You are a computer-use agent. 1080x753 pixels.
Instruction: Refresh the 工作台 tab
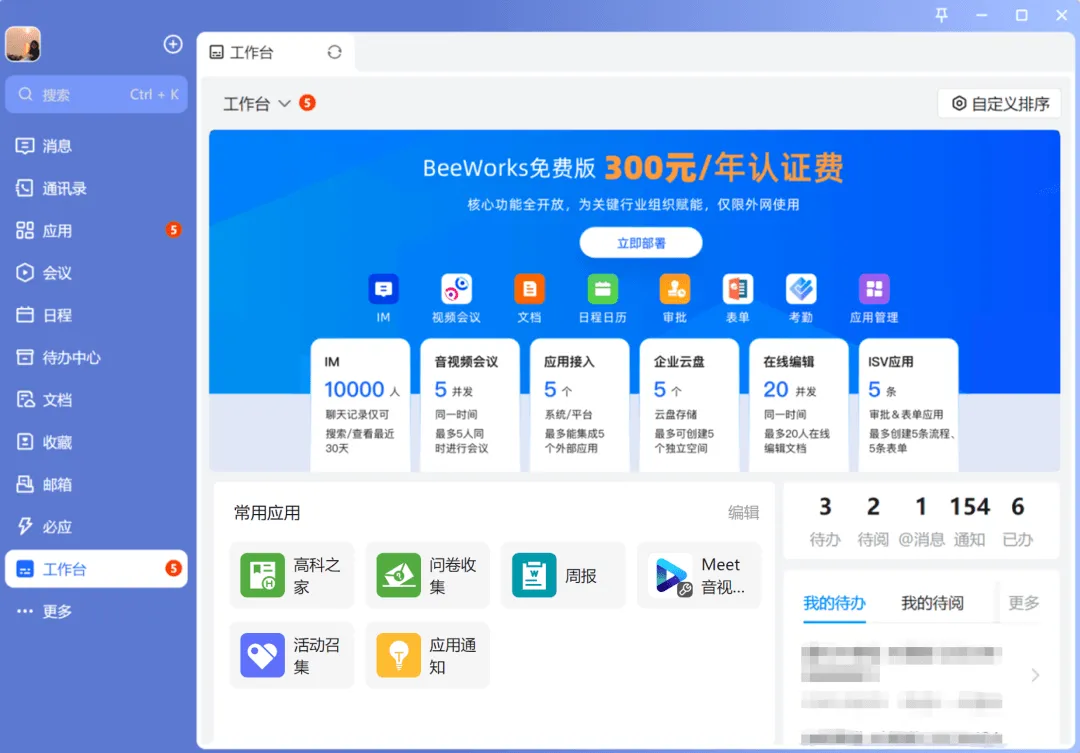(335, 52)
